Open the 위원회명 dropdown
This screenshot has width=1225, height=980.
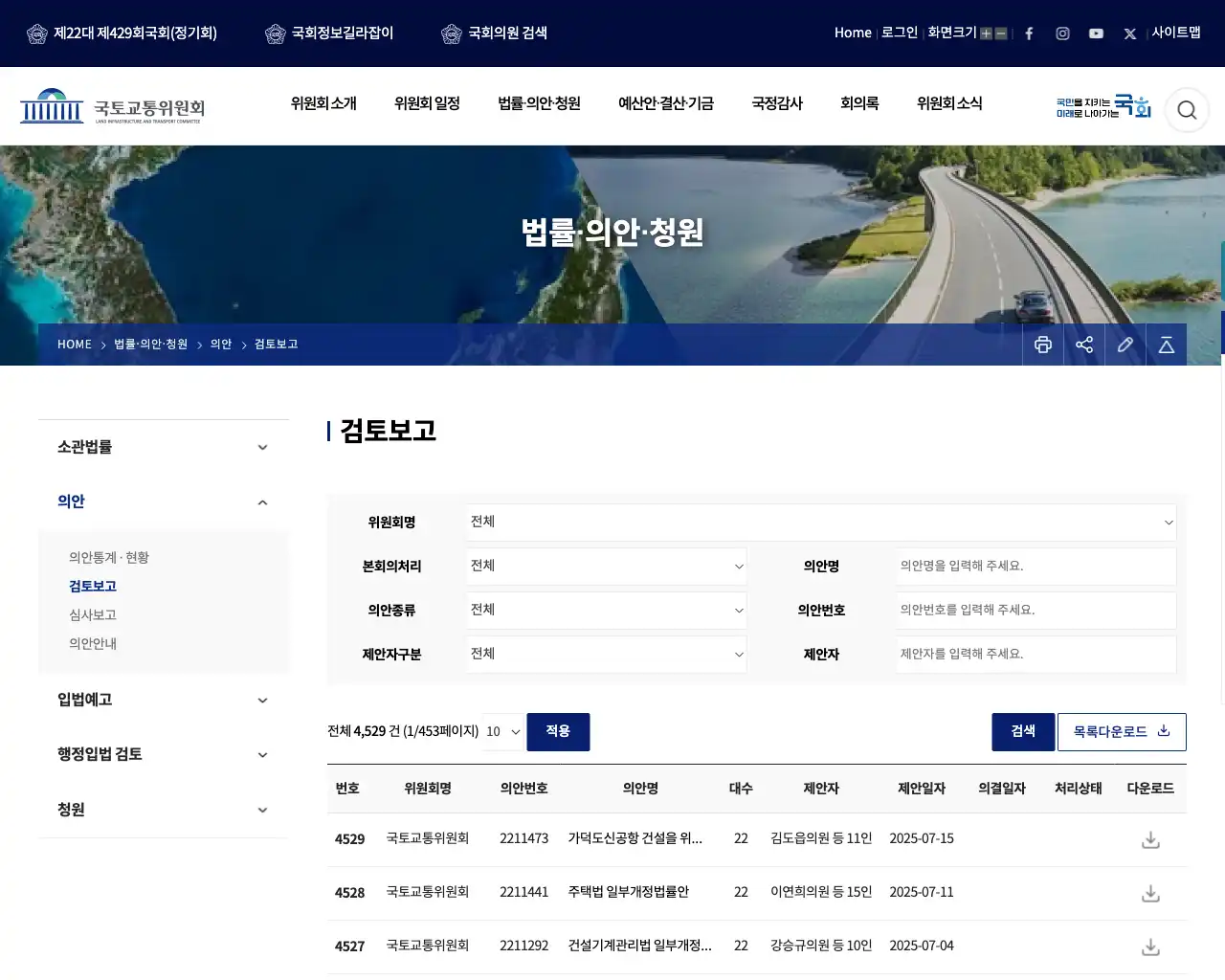[821, 522]
